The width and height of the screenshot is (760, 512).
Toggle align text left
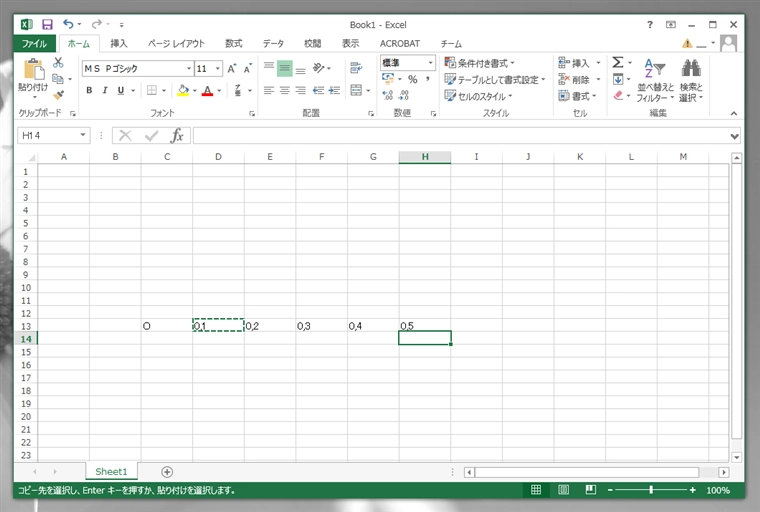tap(269, 90)
